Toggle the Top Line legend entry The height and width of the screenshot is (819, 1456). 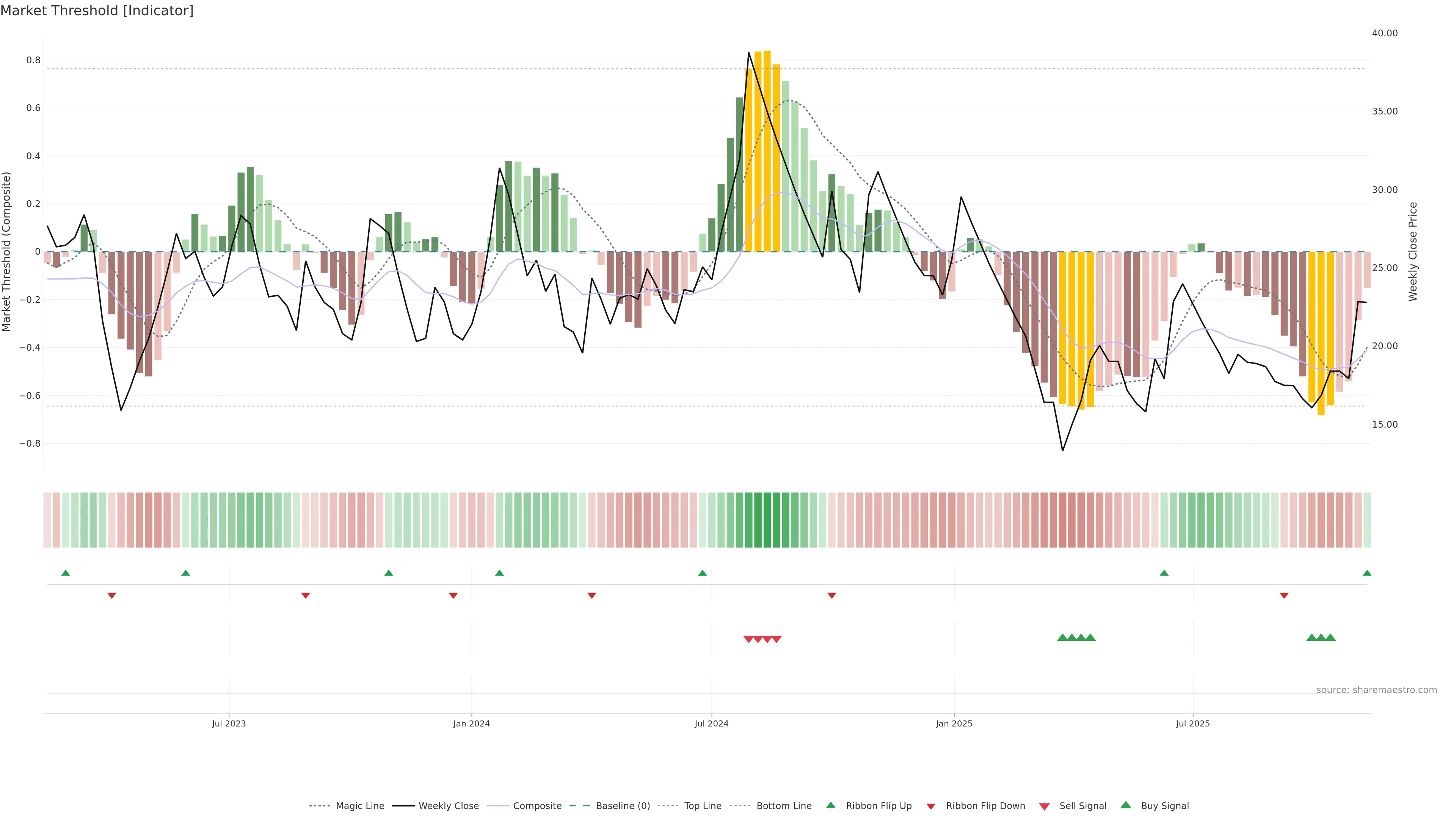703,806
